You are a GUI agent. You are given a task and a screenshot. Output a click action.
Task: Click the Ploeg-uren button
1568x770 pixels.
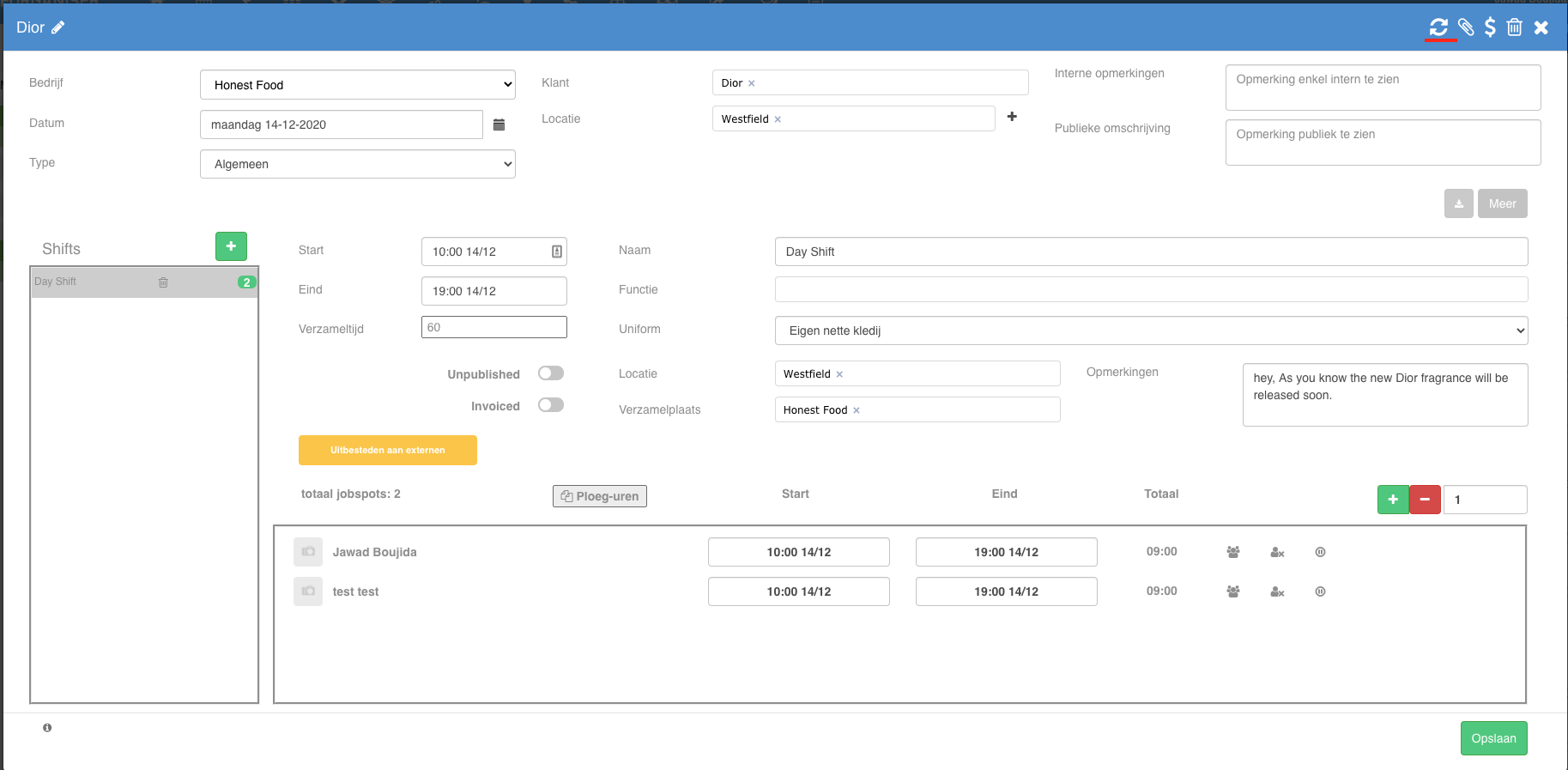(600, 496)
